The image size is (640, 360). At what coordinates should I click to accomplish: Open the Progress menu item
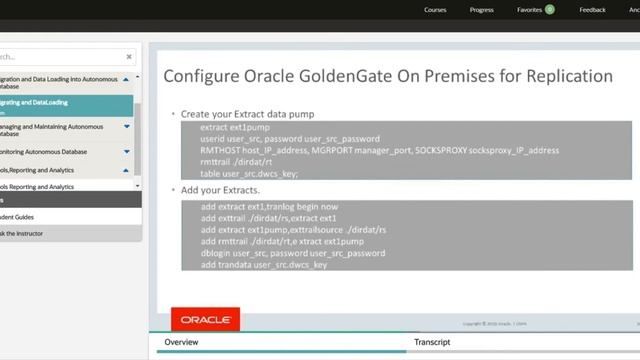(481, 10)
